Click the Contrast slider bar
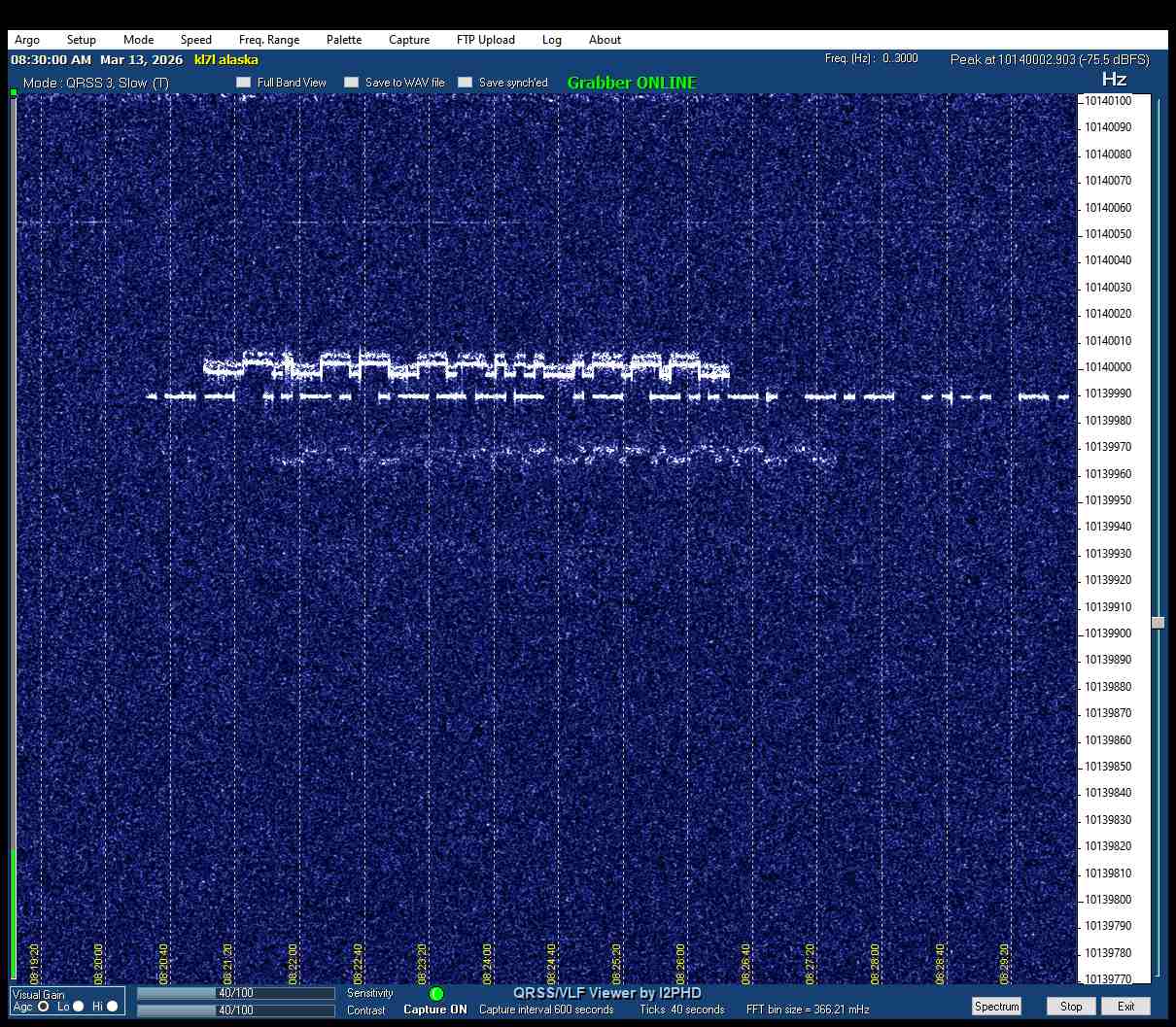The width and height of the screenshot is (1176, 1027). (235, 1010)
